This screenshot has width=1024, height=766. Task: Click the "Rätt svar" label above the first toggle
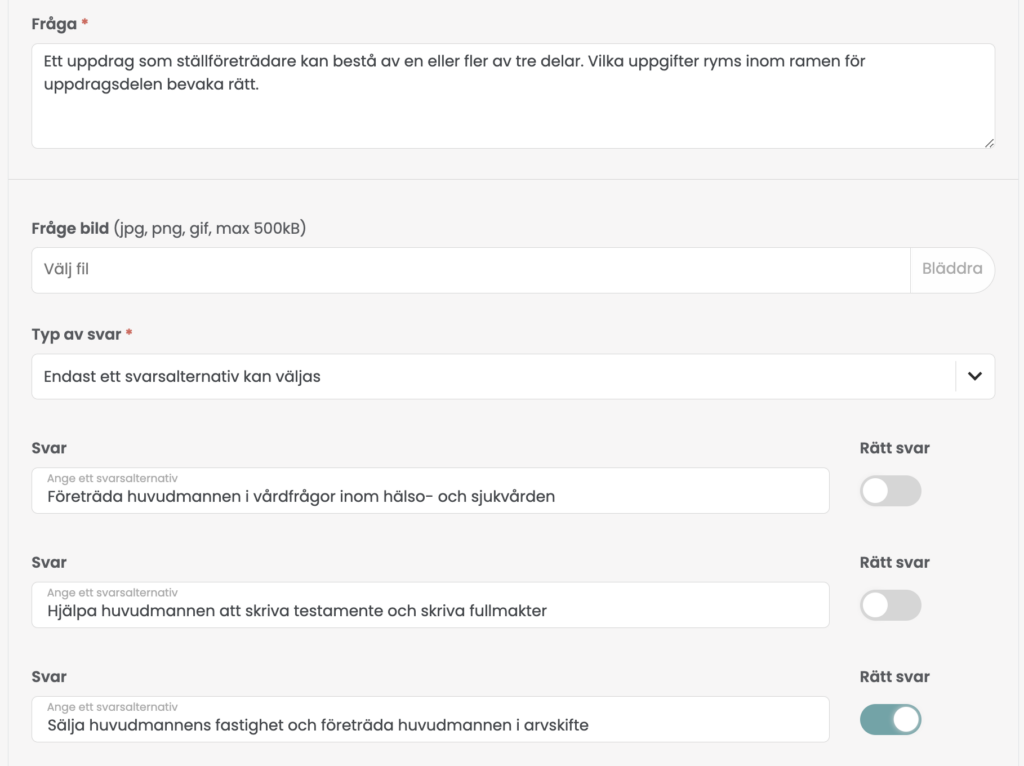tap(894, 448)
